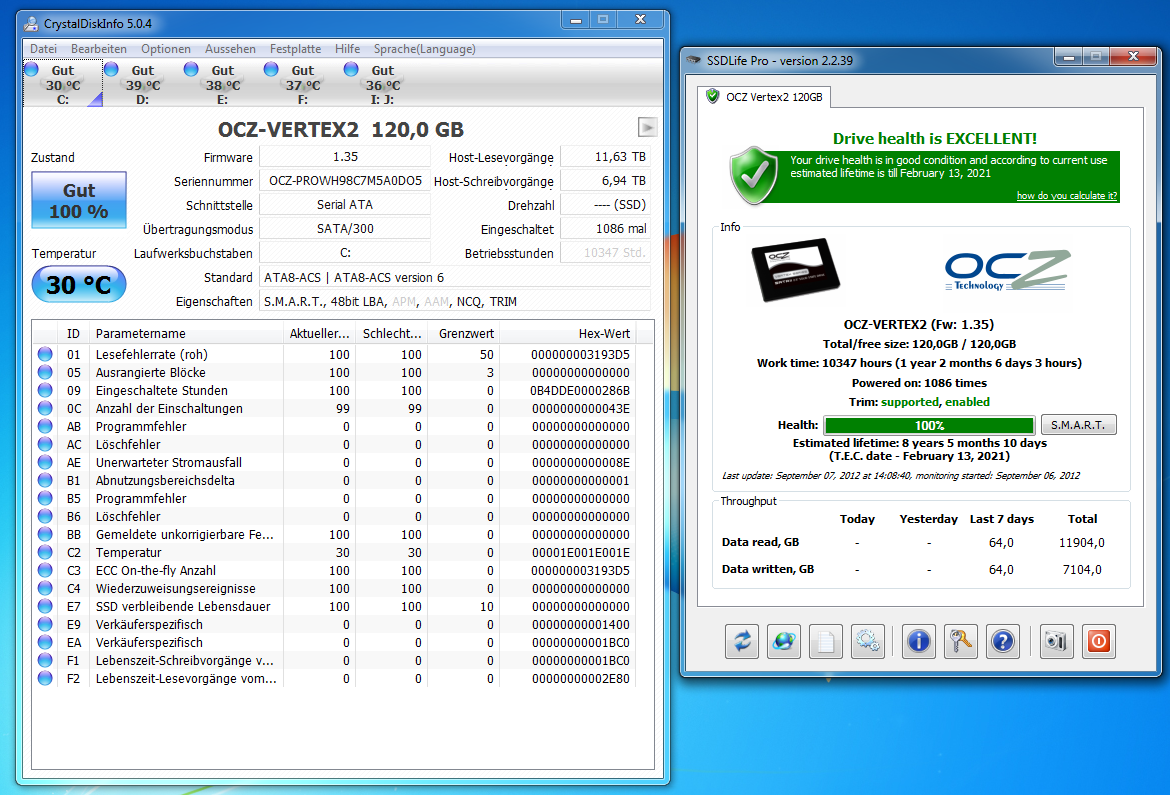Screen dimensions: 1170x795
Task: Click the 30 °C temperature indicator
Action: [79, 284]
